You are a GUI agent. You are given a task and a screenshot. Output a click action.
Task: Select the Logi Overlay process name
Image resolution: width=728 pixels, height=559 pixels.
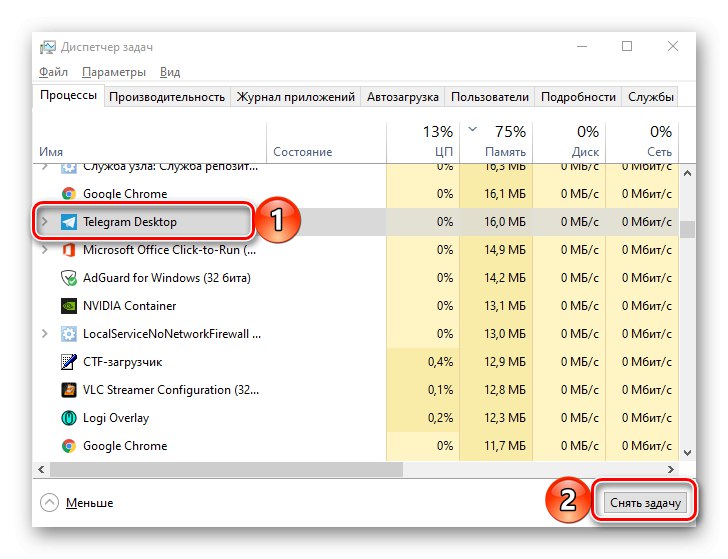pos(116,418)
